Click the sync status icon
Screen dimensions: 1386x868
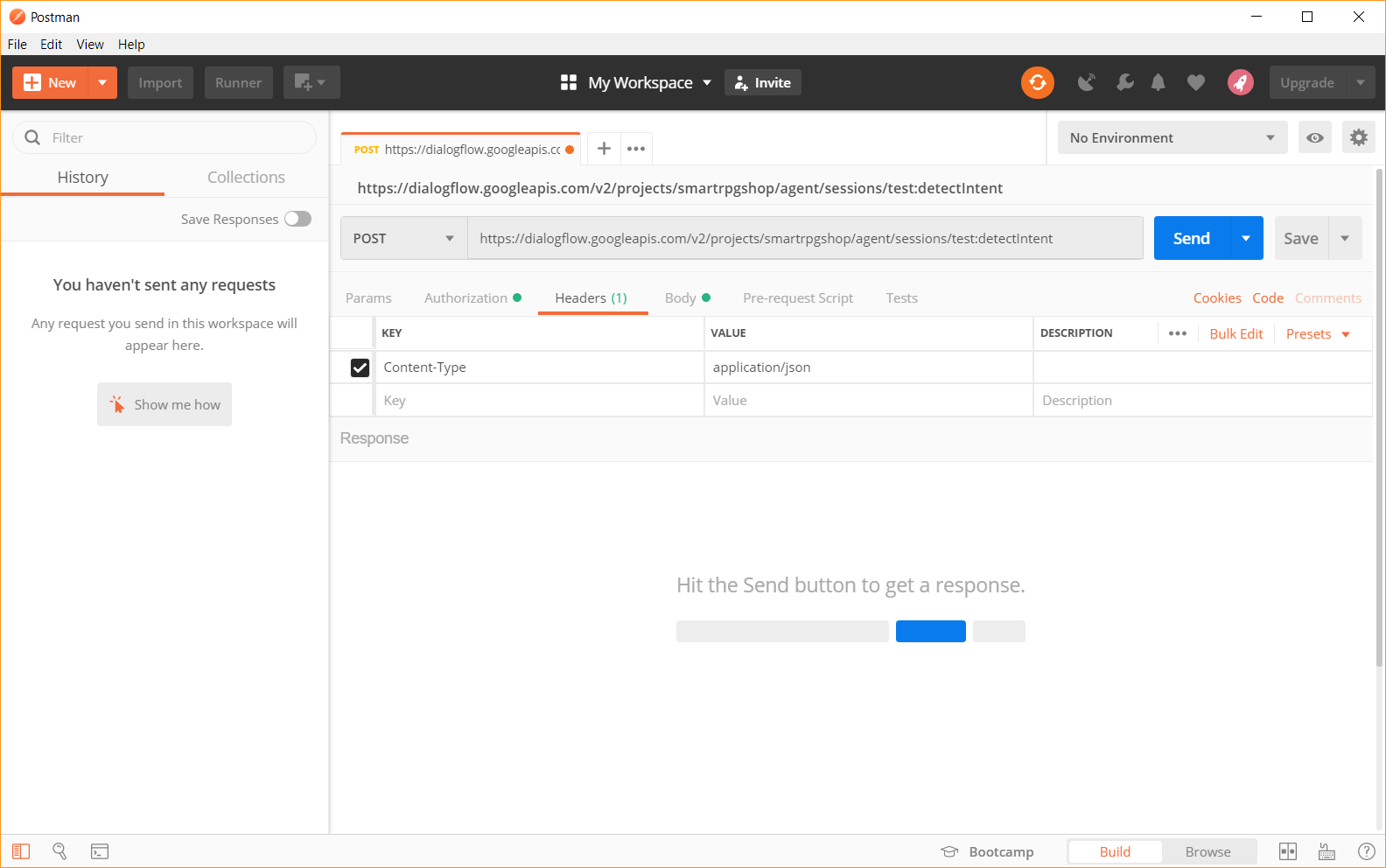click(1037, 82)
